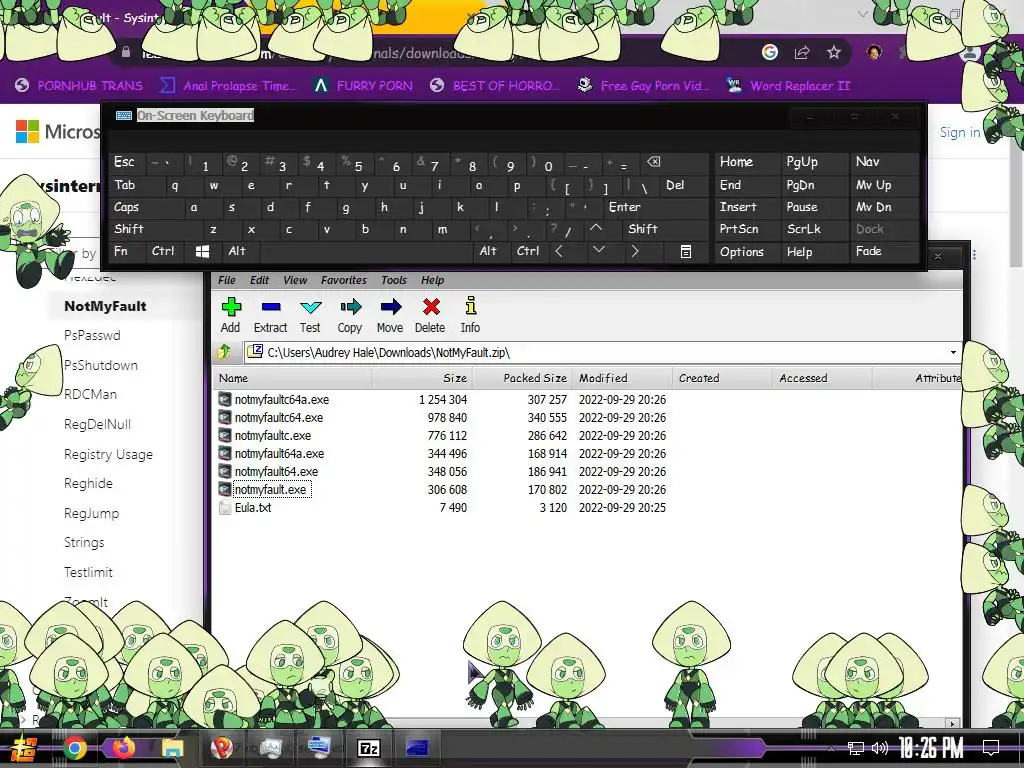Open PsShutdown link in browser sidebar
This screenshot has width=1024, height=768.
101,364
